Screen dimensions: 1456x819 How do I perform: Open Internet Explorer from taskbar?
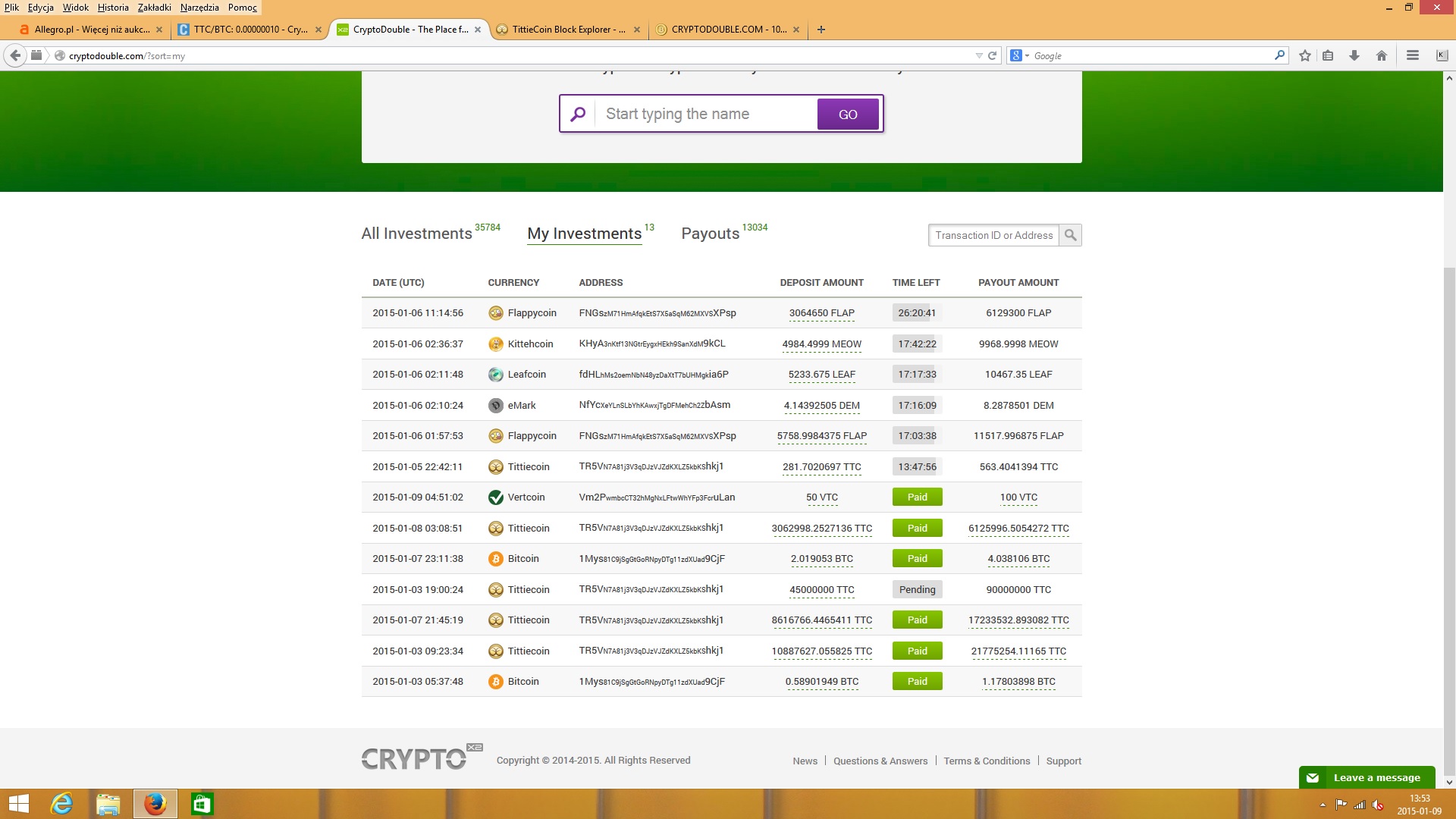coord(61,804)
